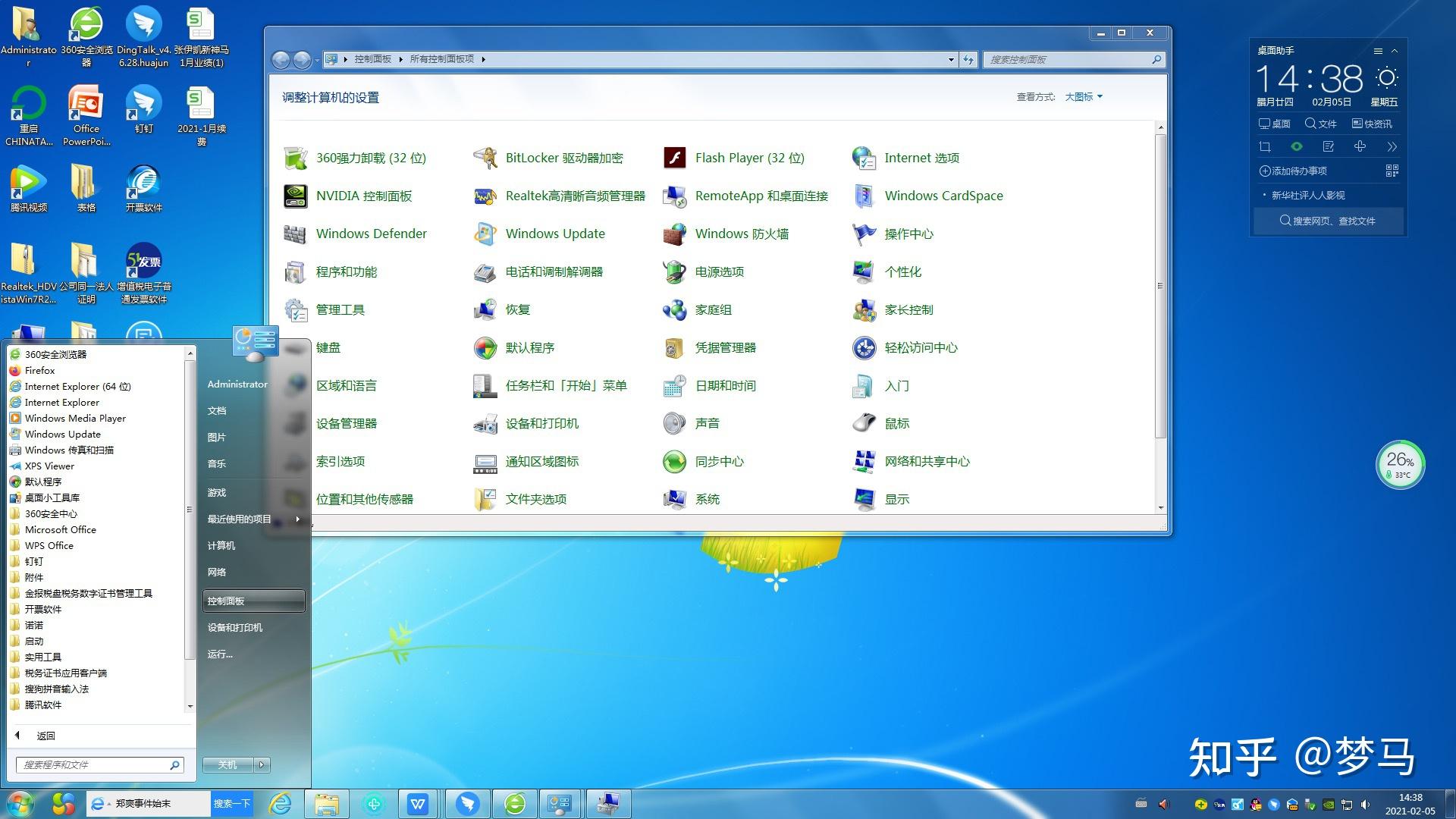Expand the 最近使用的项目 submenu arrow
The height and width of the screenshot is (819, 1456).
coord(298,519)
